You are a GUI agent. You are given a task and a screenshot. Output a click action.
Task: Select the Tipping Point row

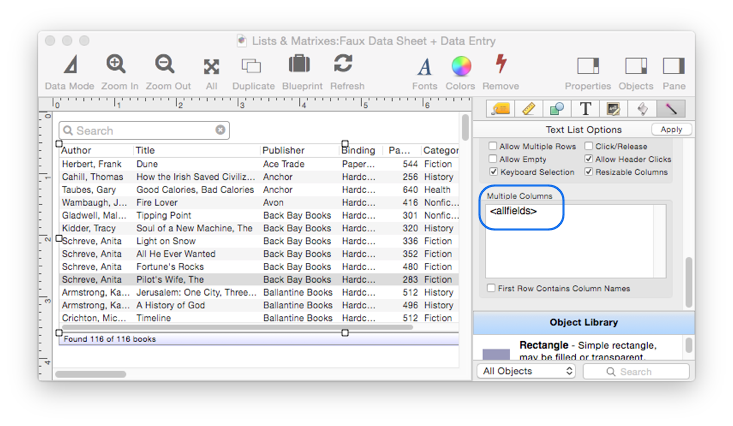259,216
